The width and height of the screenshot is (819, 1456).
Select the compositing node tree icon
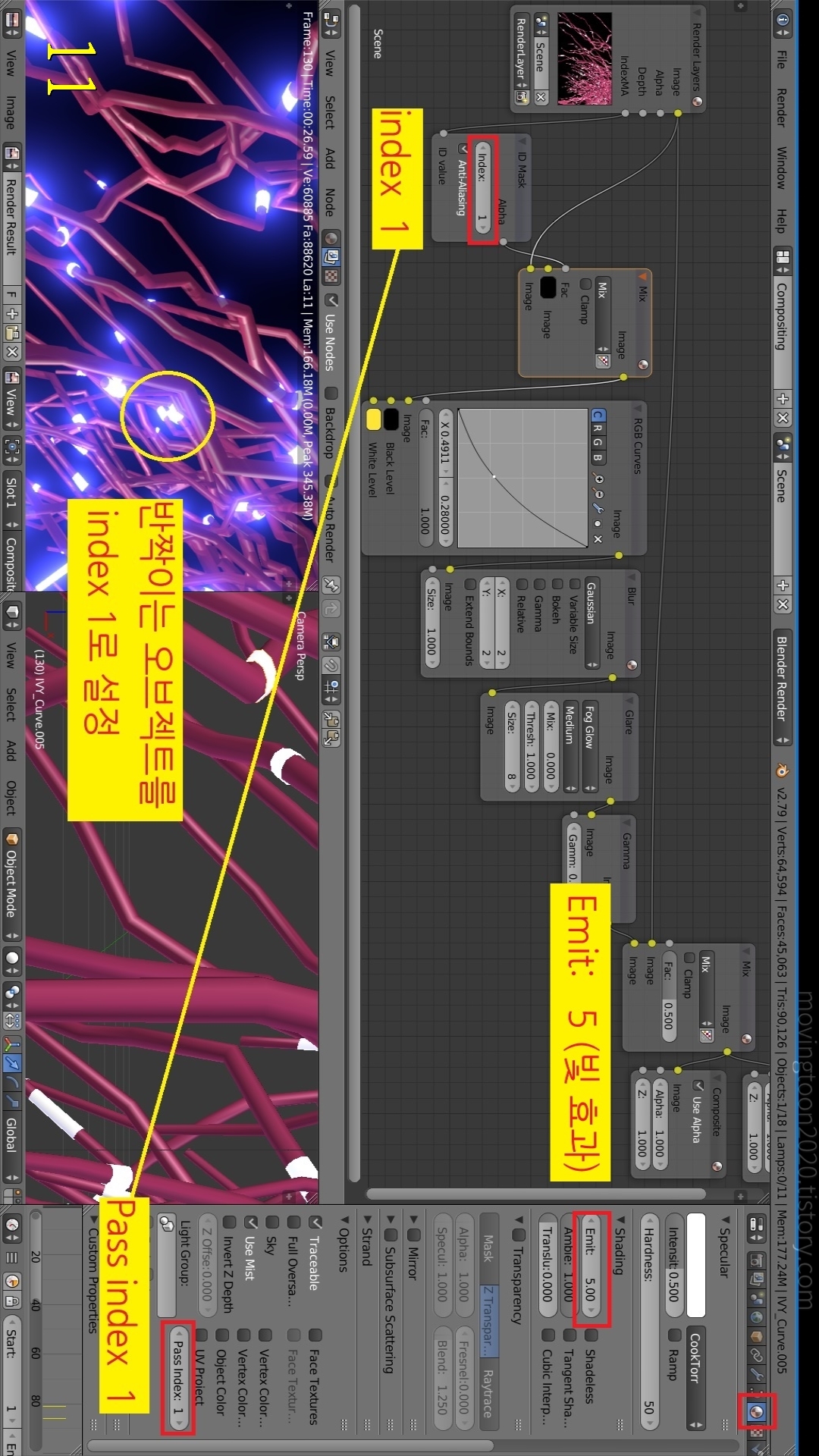[x=331, y=256]
